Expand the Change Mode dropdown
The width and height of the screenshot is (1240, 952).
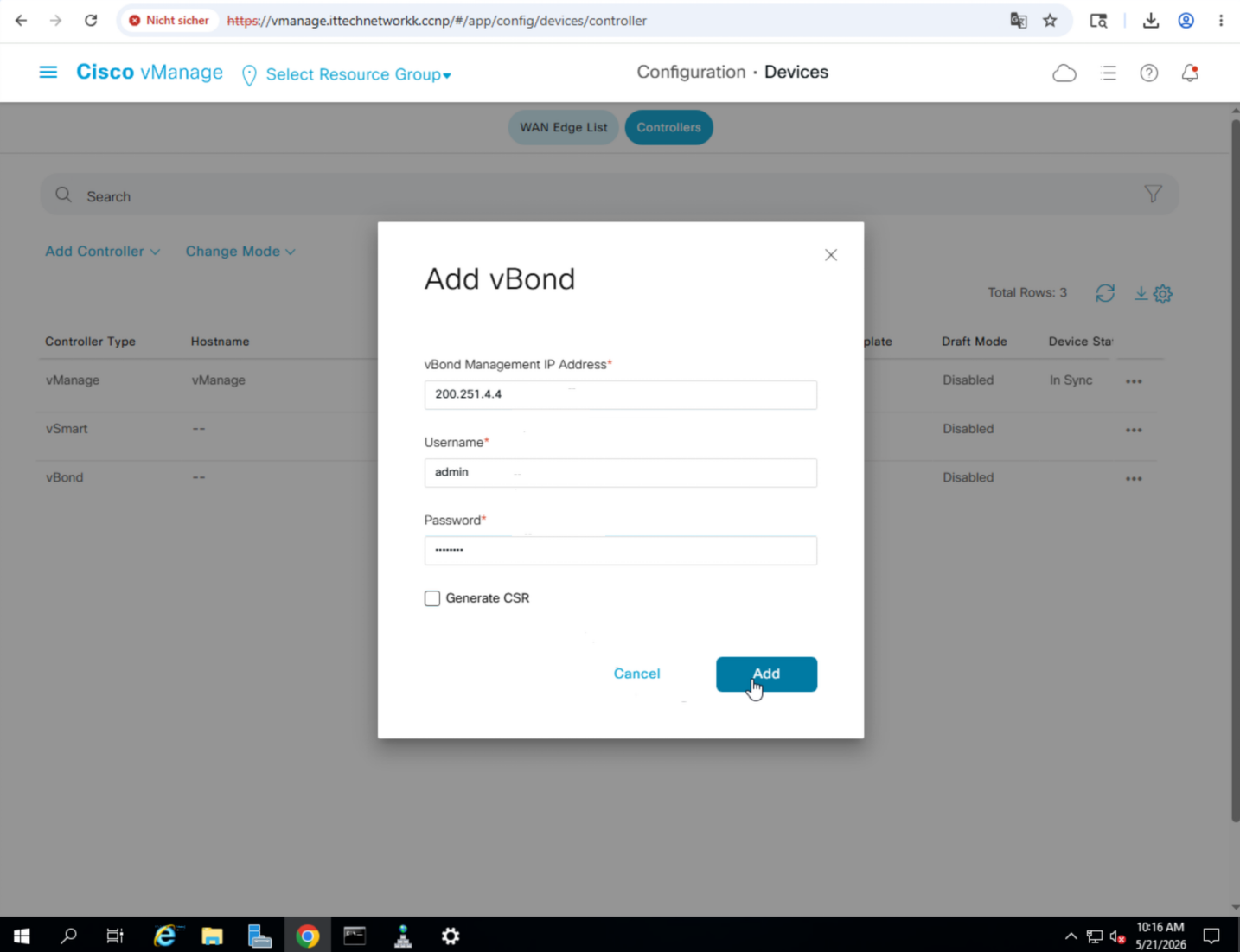[x=240, y=252]
